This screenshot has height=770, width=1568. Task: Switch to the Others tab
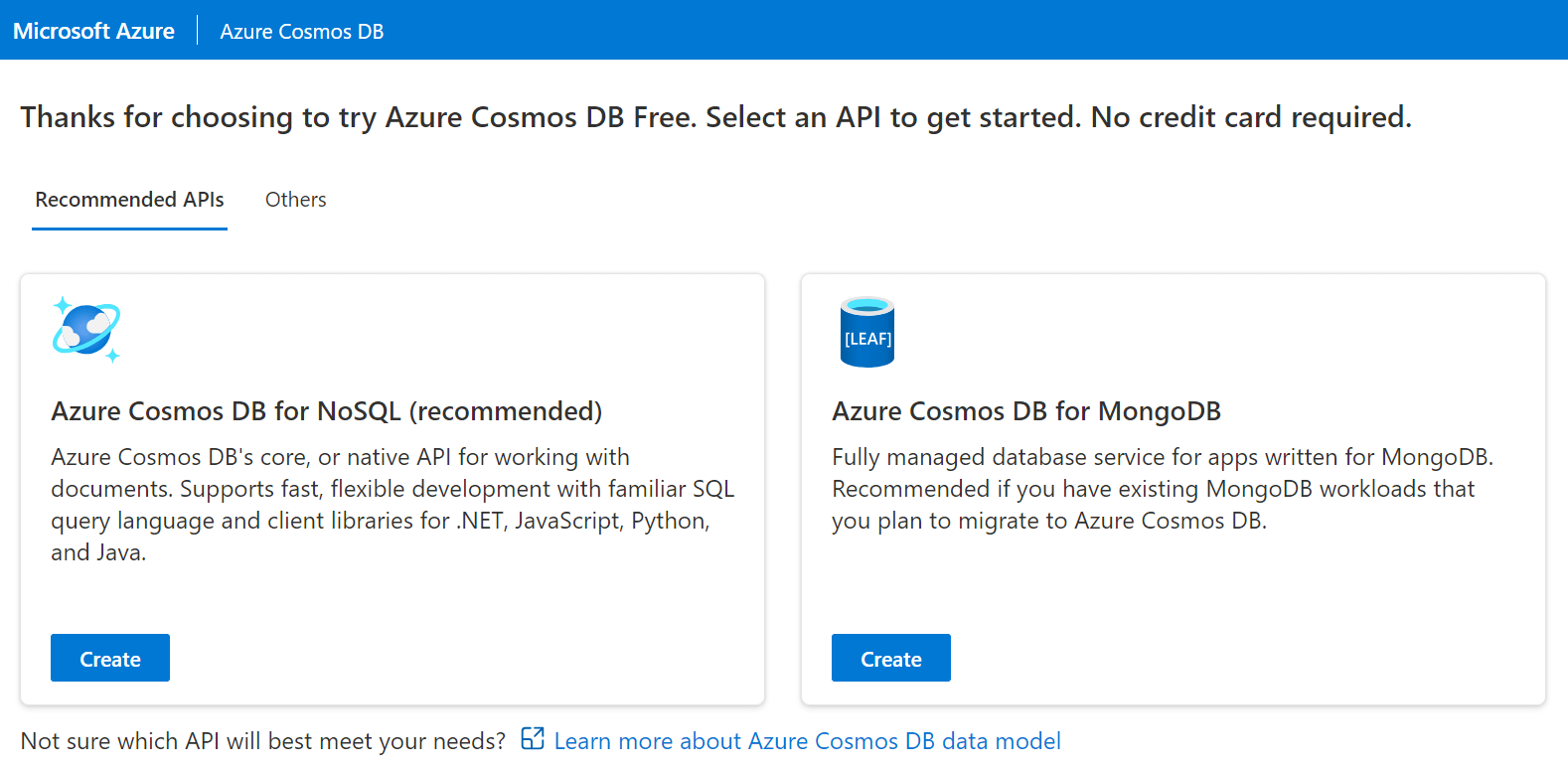click(295, 200)
